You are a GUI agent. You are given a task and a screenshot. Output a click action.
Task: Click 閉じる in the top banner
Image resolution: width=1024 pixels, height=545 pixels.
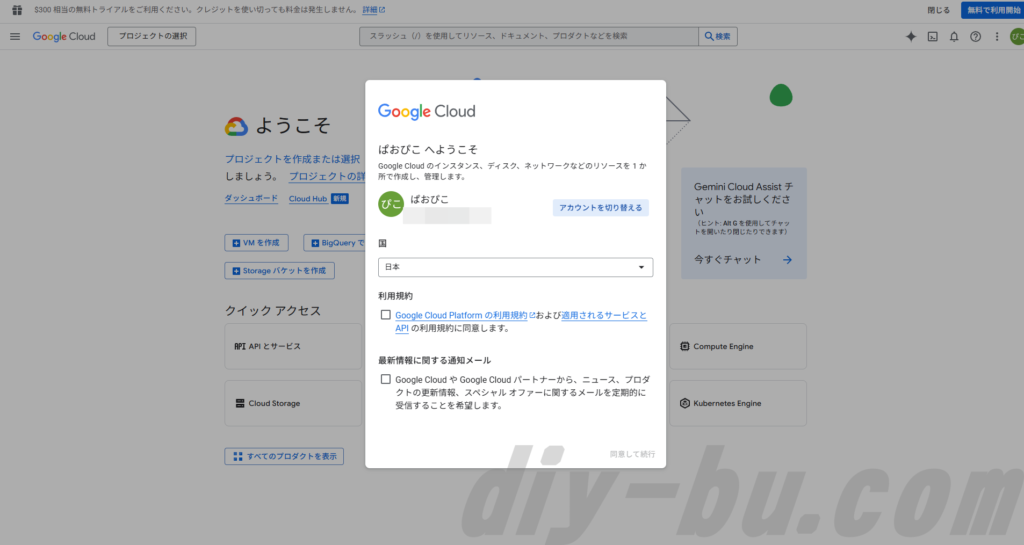click(938, 10)
